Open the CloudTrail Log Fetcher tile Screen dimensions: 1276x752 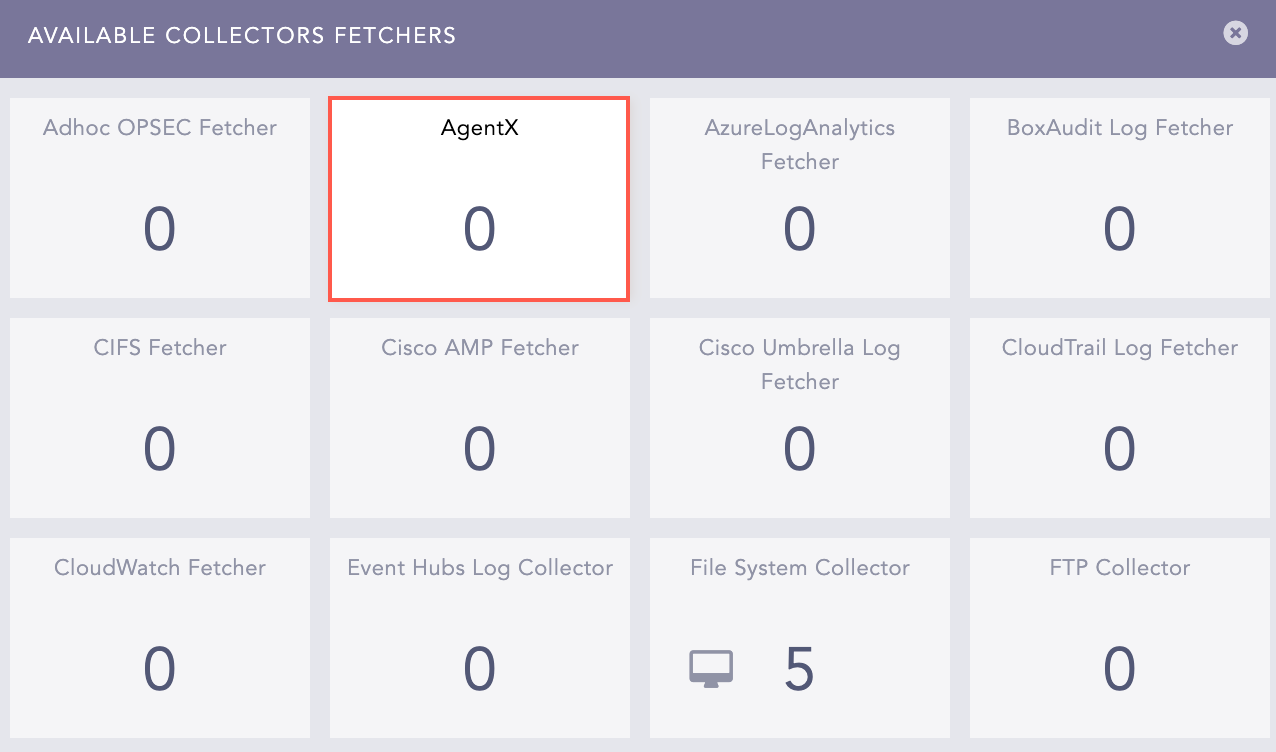point(1119,418)
